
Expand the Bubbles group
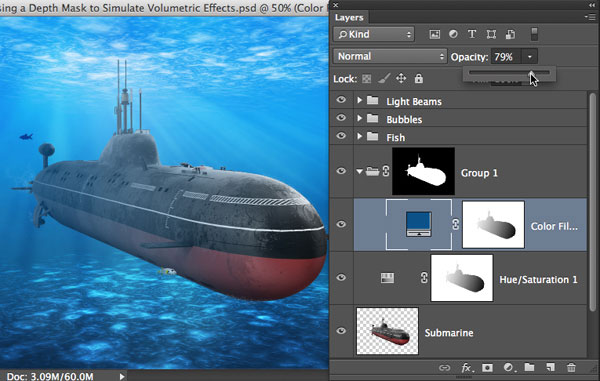click(x=359, y=118)
